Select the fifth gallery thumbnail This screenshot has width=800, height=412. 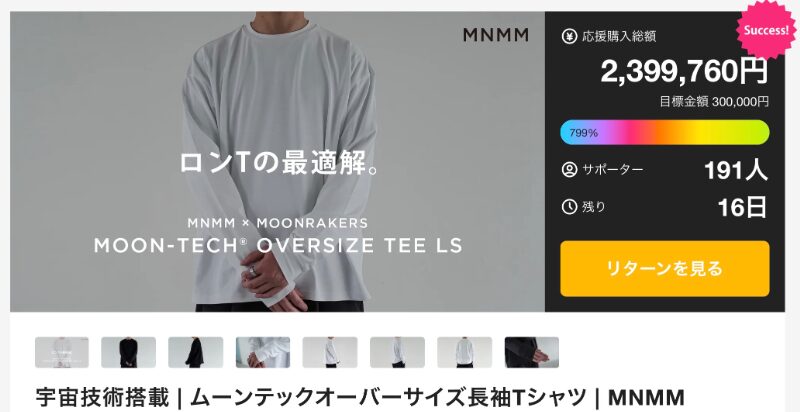(330, 352)
